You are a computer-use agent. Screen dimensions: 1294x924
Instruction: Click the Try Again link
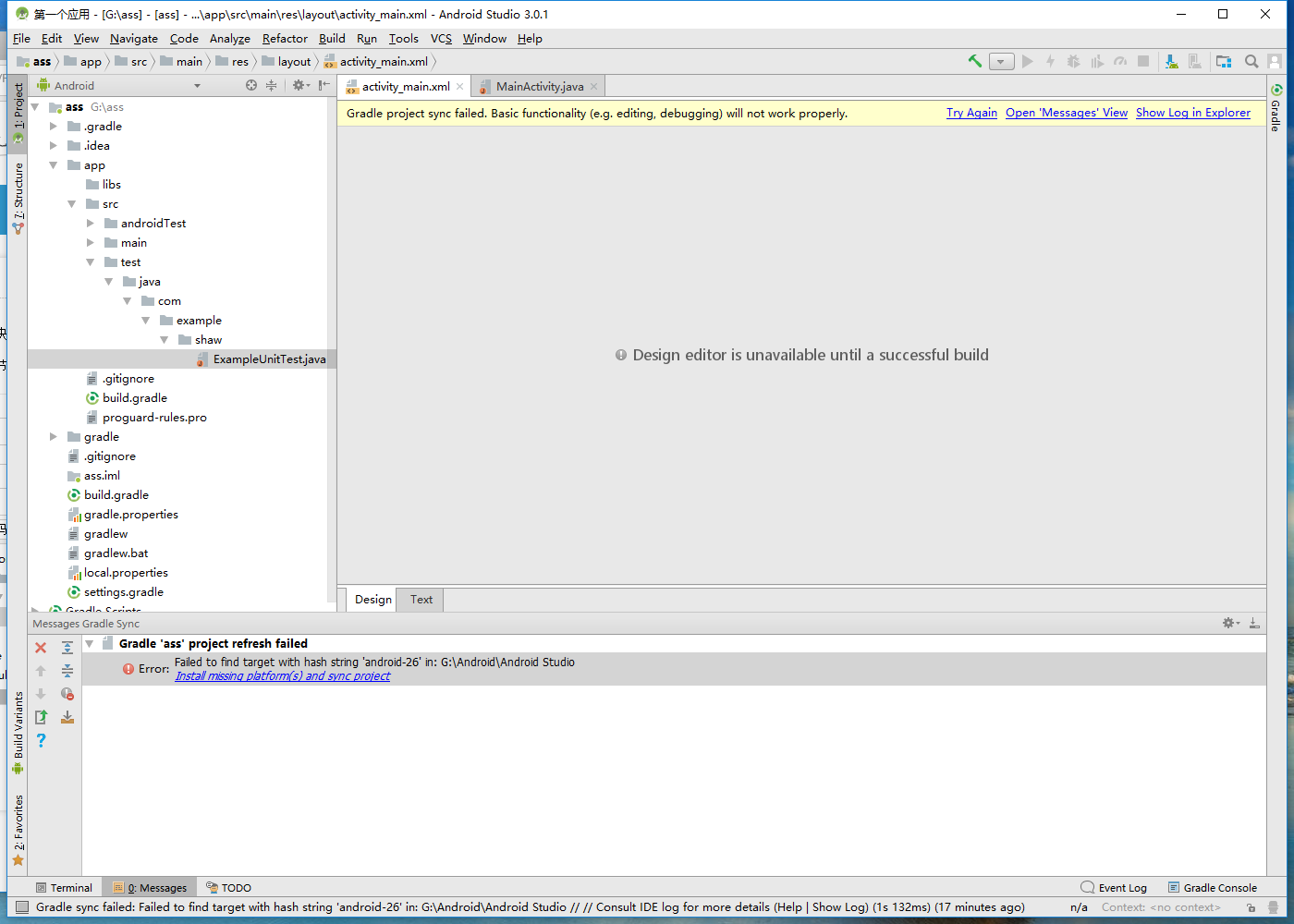pyautogui.click(x=971, y=113)
